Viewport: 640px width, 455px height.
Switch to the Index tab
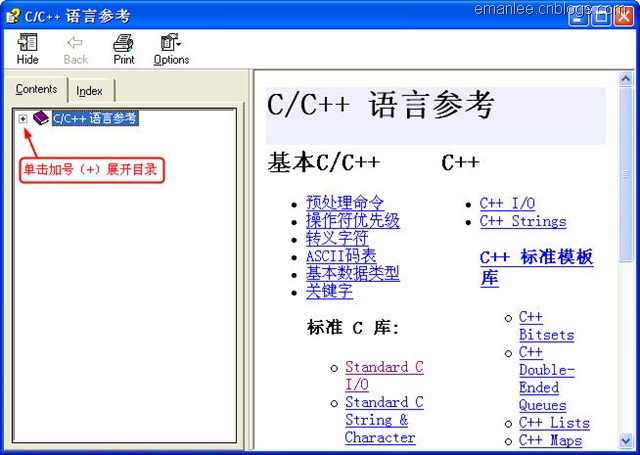(89, 91)
